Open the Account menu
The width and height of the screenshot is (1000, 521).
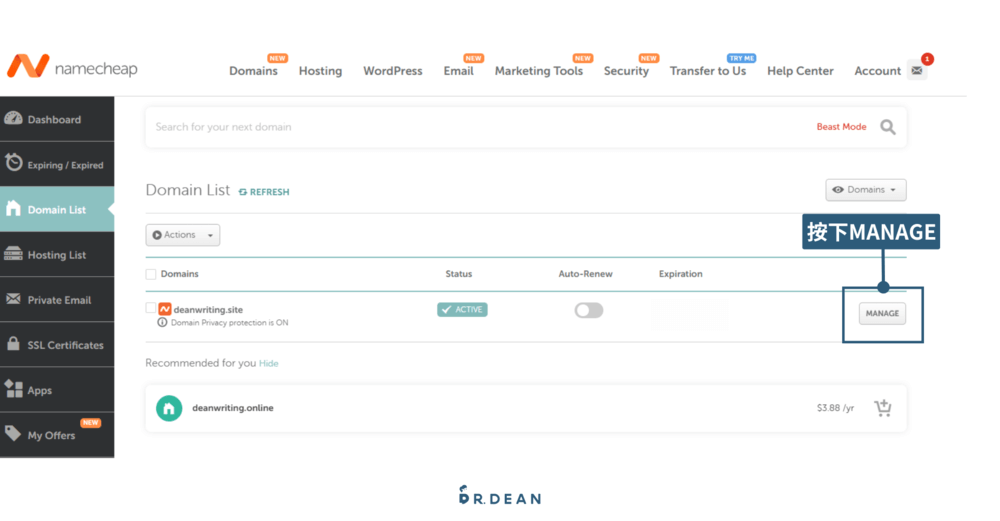click(877, 71)
